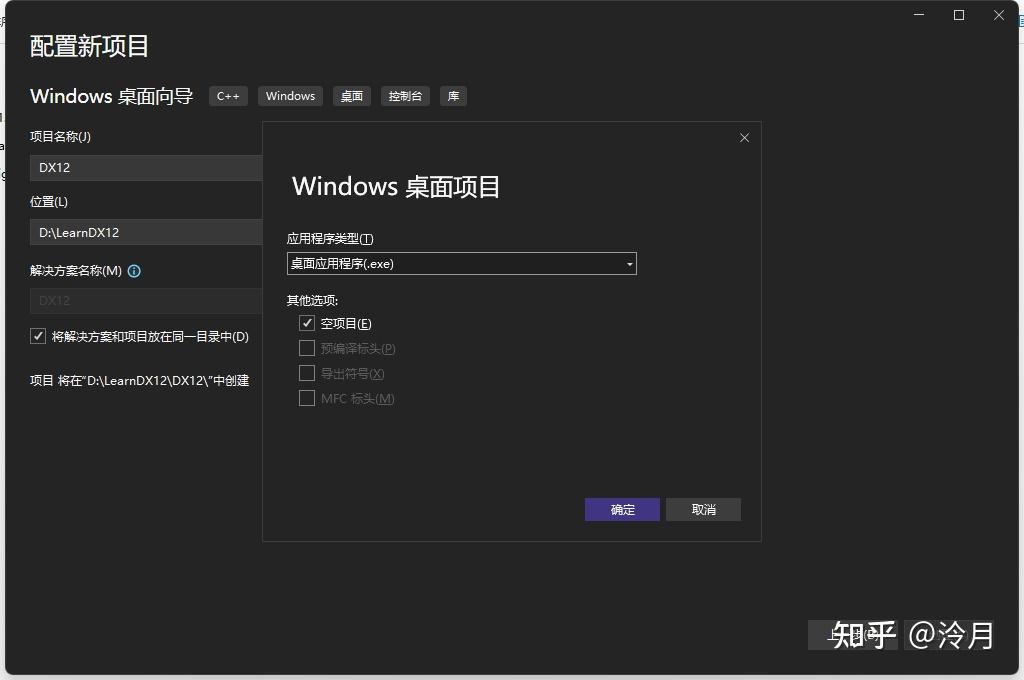Select the 库 tag
The image size is (1024, 680).
click(x=453, y=96)
